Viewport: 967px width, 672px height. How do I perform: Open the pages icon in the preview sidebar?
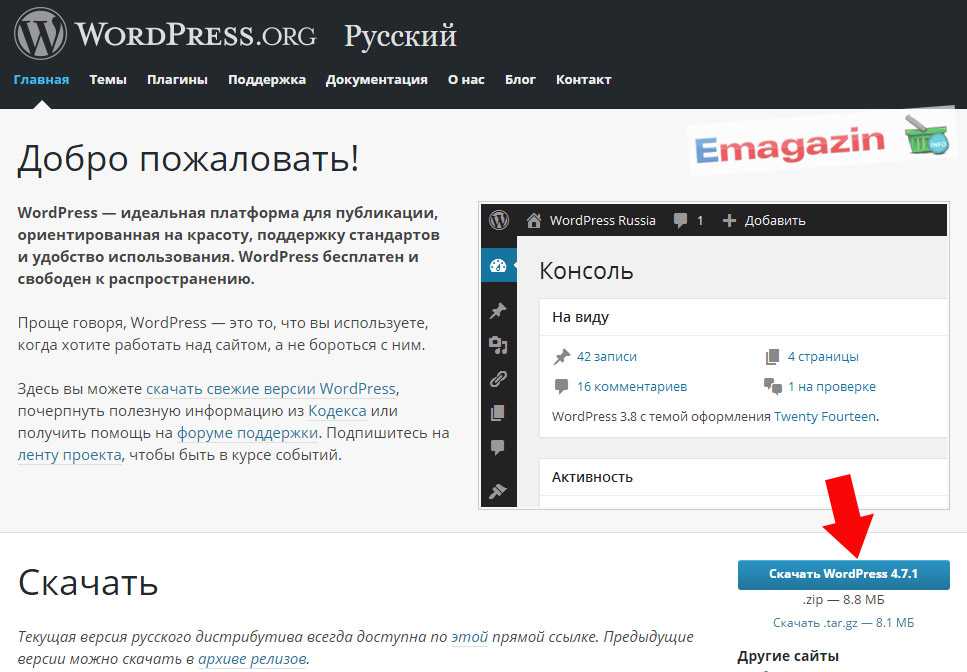tap(498, 412)
